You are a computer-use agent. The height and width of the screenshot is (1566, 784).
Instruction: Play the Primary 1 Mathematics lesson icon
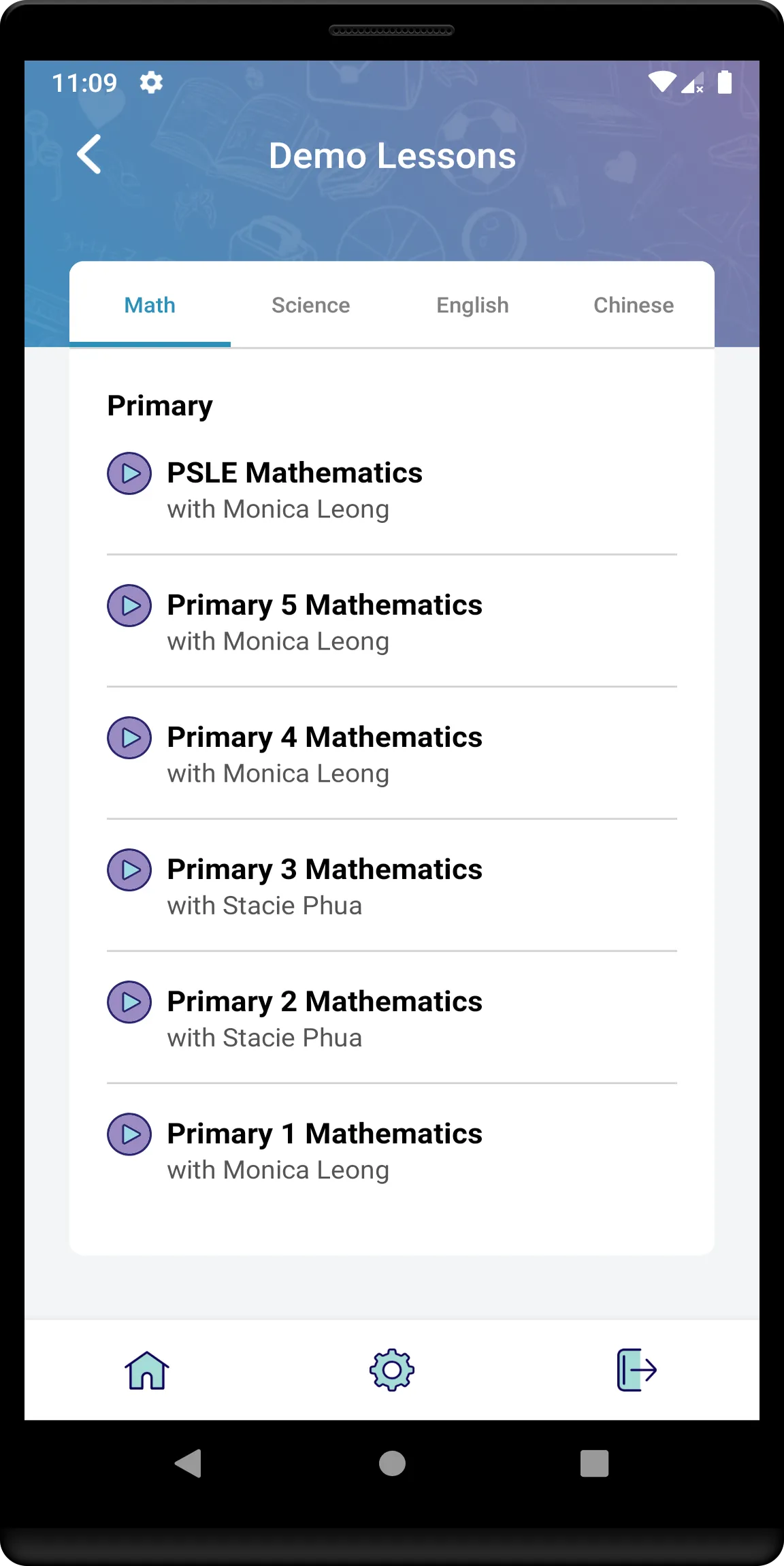pyautogui.click(x=129, y=1134)
